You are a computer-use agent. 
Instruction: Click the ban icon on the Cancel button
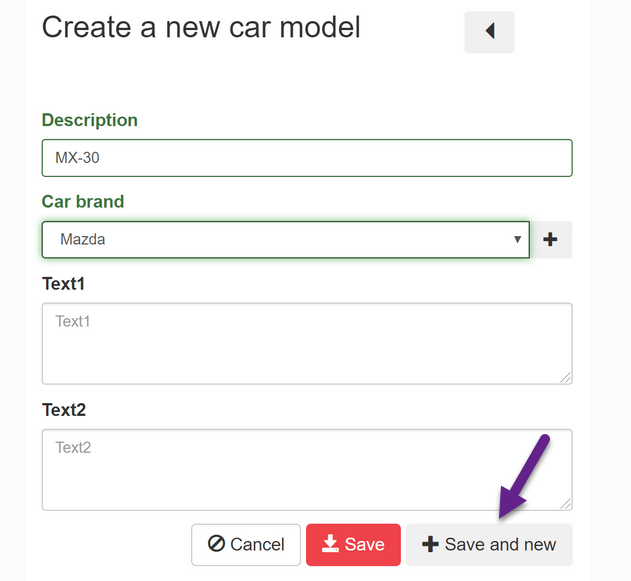click(x=216, y=544)
